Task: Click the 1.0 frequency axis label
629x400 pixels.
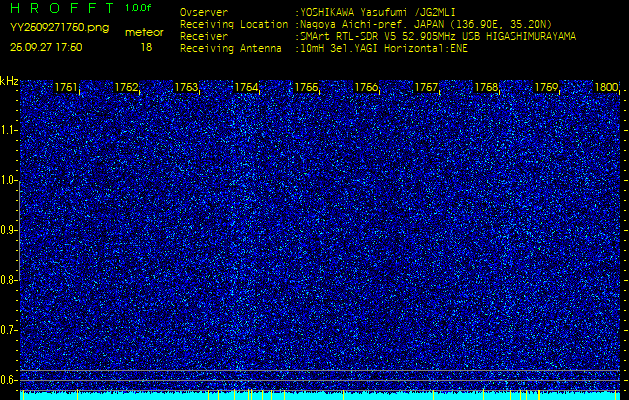Action: point(7,181)
